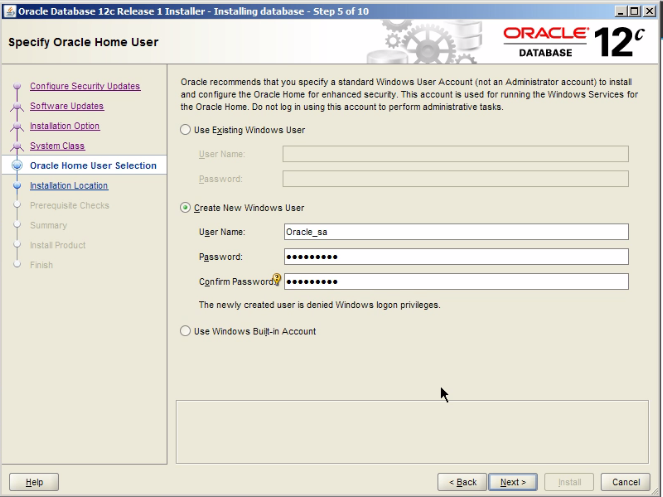Click the Prerequisite Checks step label
Viewport: 663px width, 497px height.
tap(69, 205)
